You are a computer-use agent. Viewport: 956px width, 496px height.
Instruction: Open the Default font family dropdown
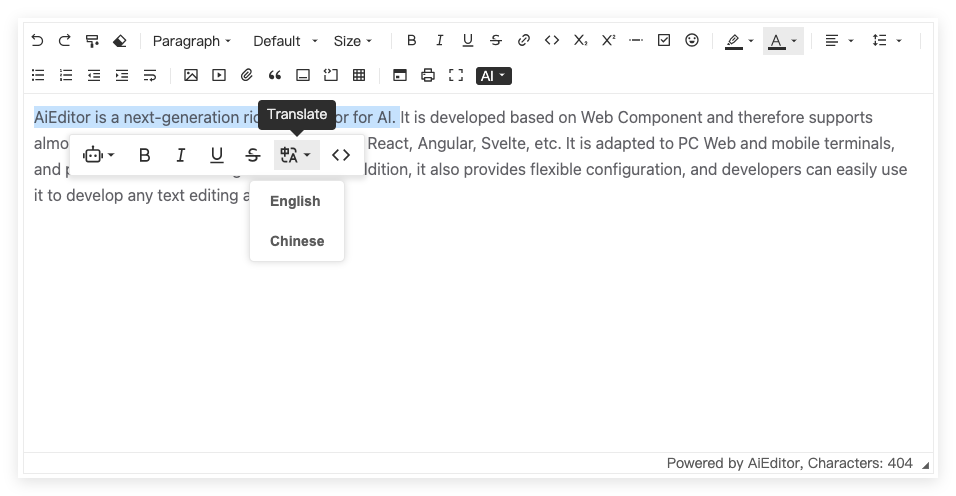(x=285, y=41)
